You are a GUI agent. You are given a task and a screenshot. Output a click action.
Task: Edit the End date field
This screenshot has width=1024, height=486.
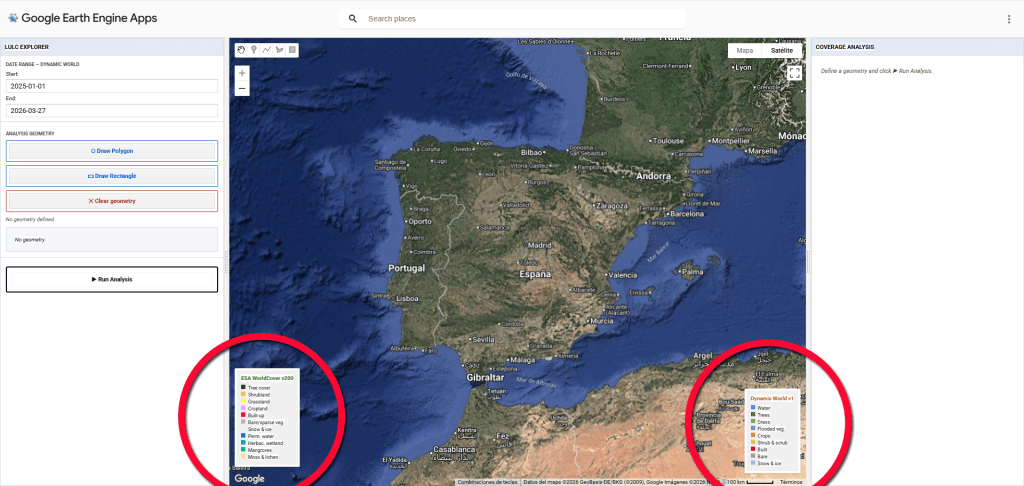coord(111,111)
